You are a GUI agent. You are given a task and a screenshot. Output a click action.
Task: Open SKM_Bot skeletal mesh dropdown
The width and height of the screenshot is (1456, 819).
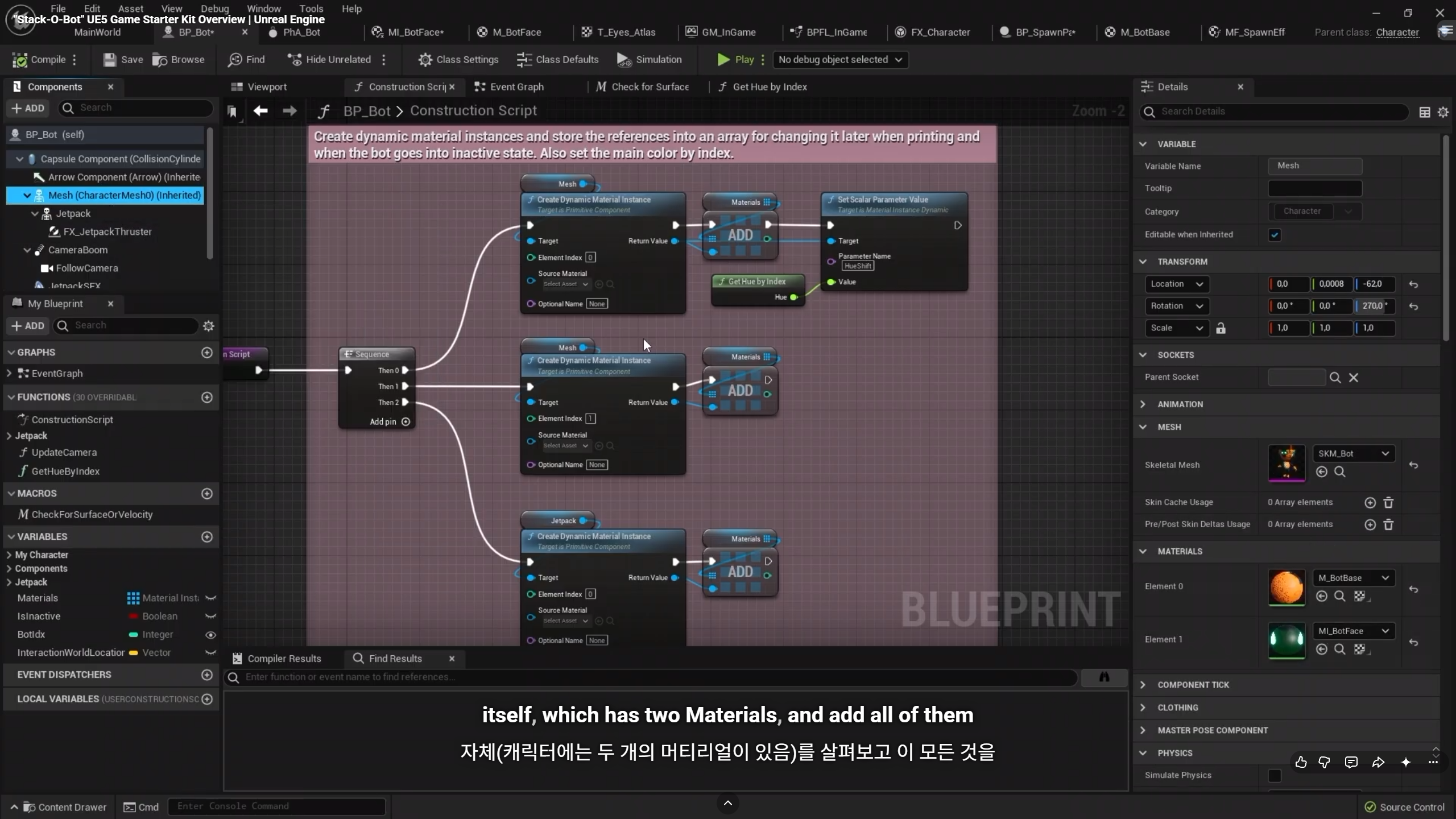point(1353,454)
